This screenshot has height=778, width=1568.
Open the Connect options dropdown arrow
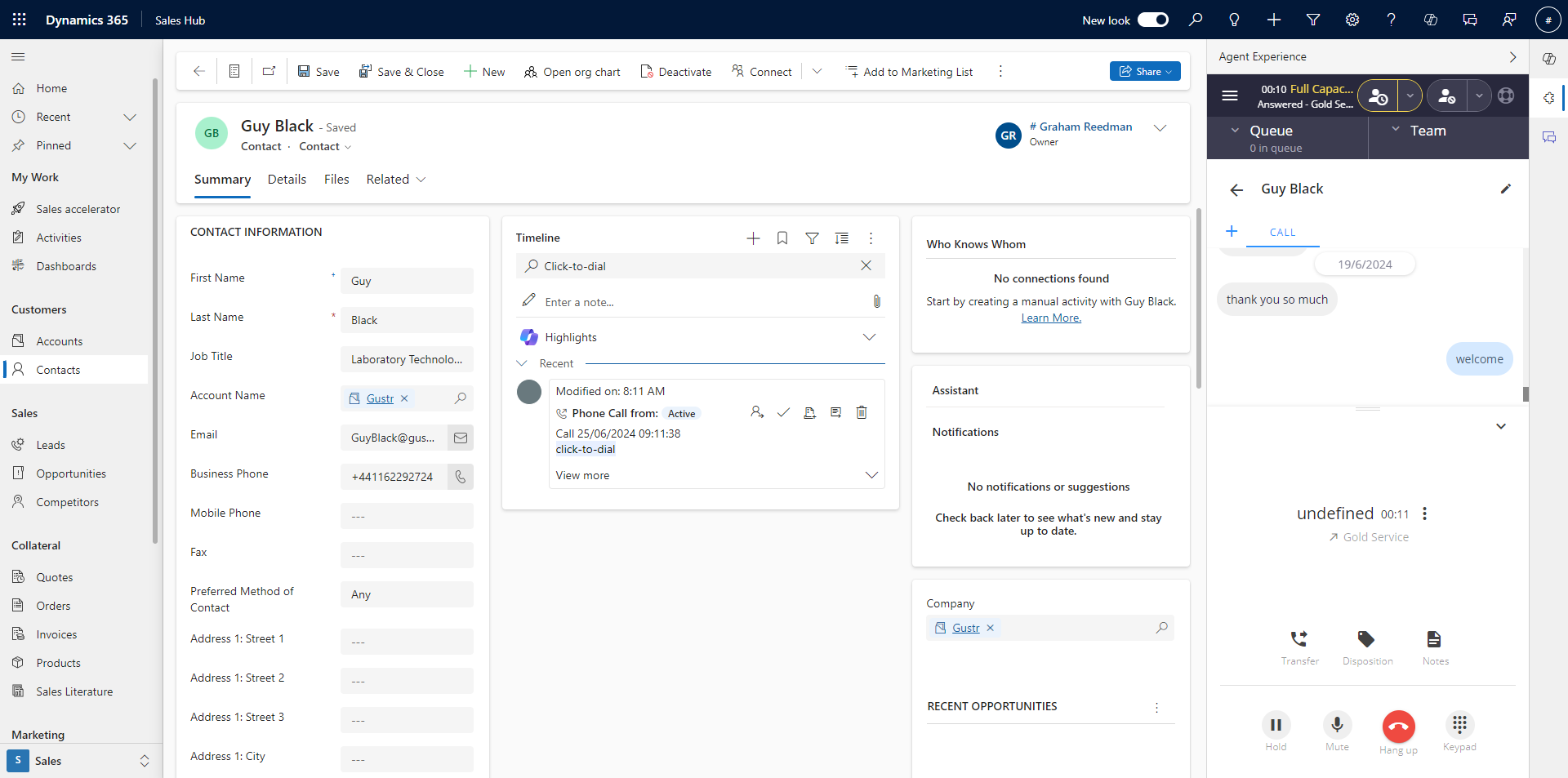pos(817,72)
